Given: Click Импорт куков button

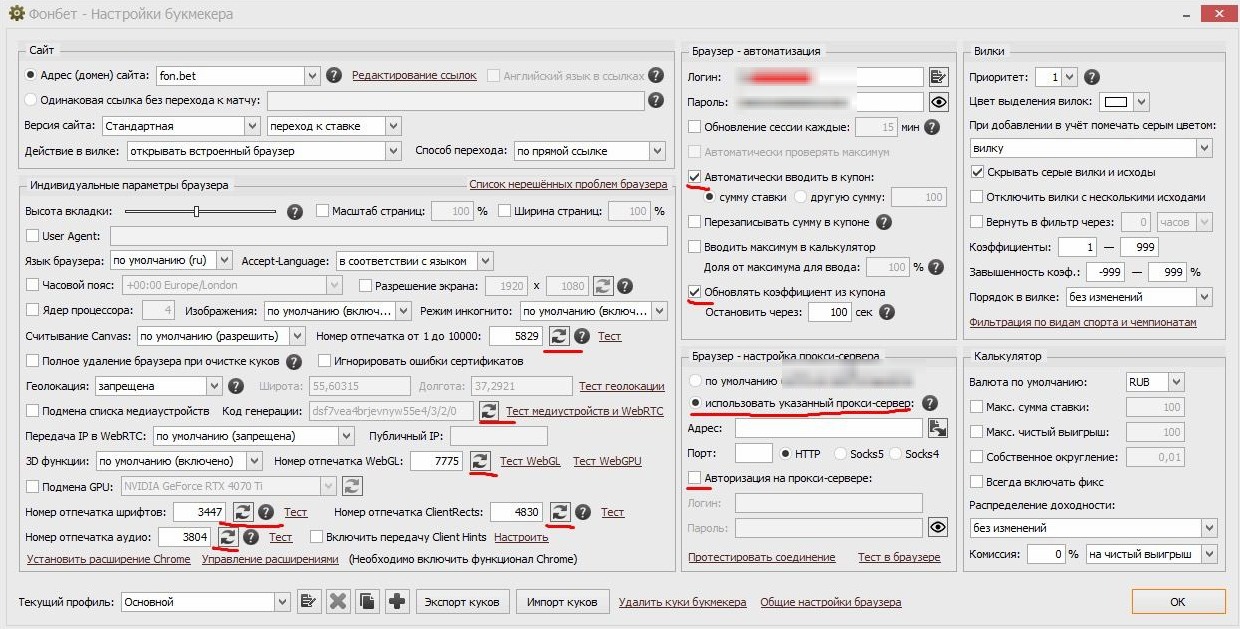Looking at the screenshot, I should [x=562, y=602].
